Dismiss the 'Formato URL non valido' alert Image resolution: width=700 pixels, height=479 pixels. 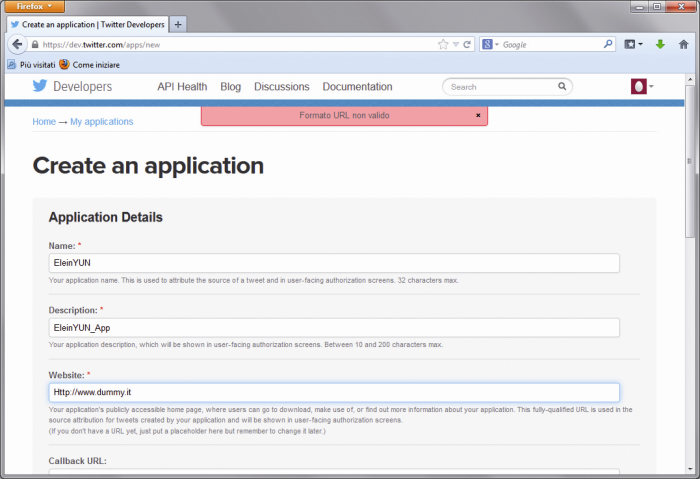[x=478, y=115]
